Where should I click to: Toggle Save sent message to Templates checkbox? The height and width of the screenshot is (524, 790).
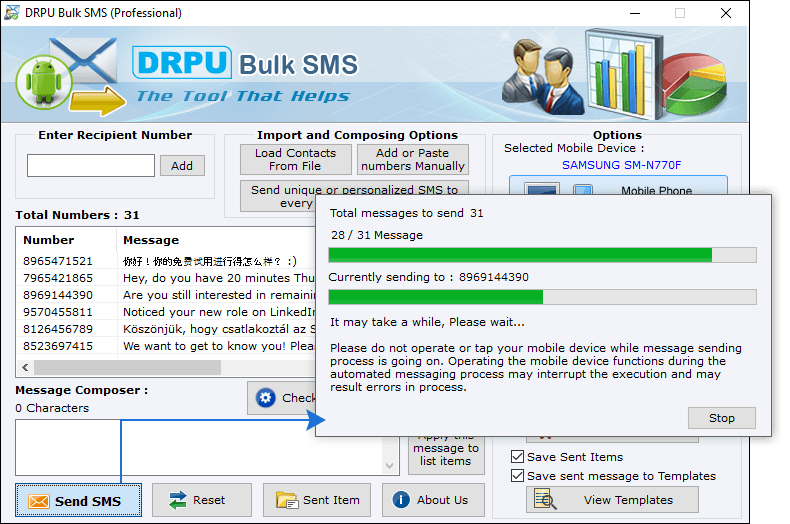[517, 476]
